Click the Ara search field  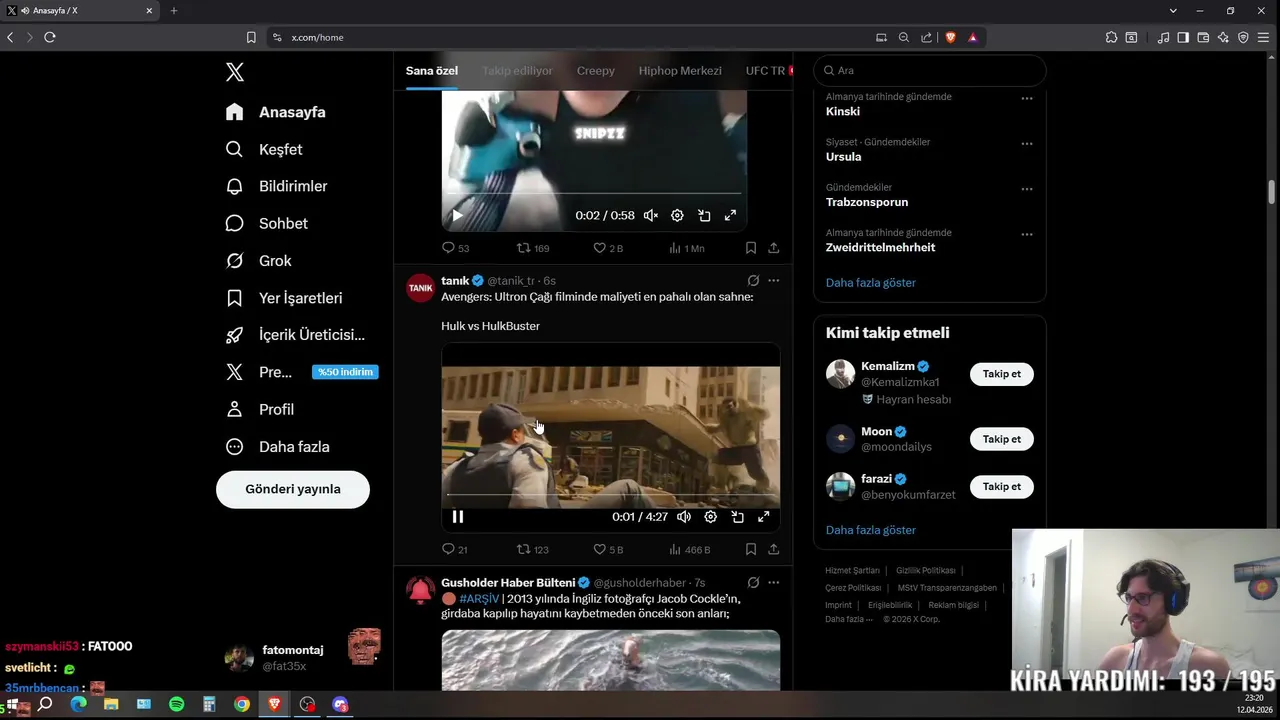click(930, 71)
